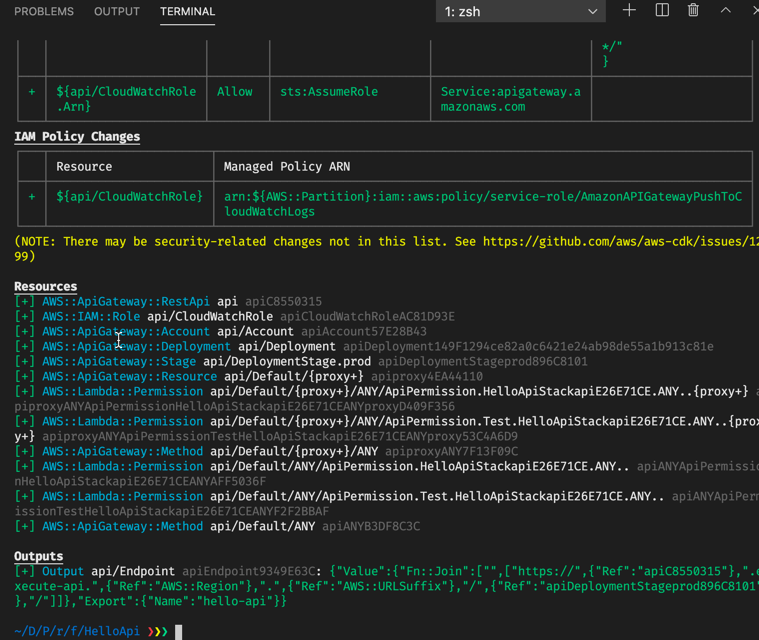Viewport: 759px width, 640px height.
Task: Click 'apiproxyANY7F13F09C' logical ID text
Action: pyautogui.click(x=451, y=452)
